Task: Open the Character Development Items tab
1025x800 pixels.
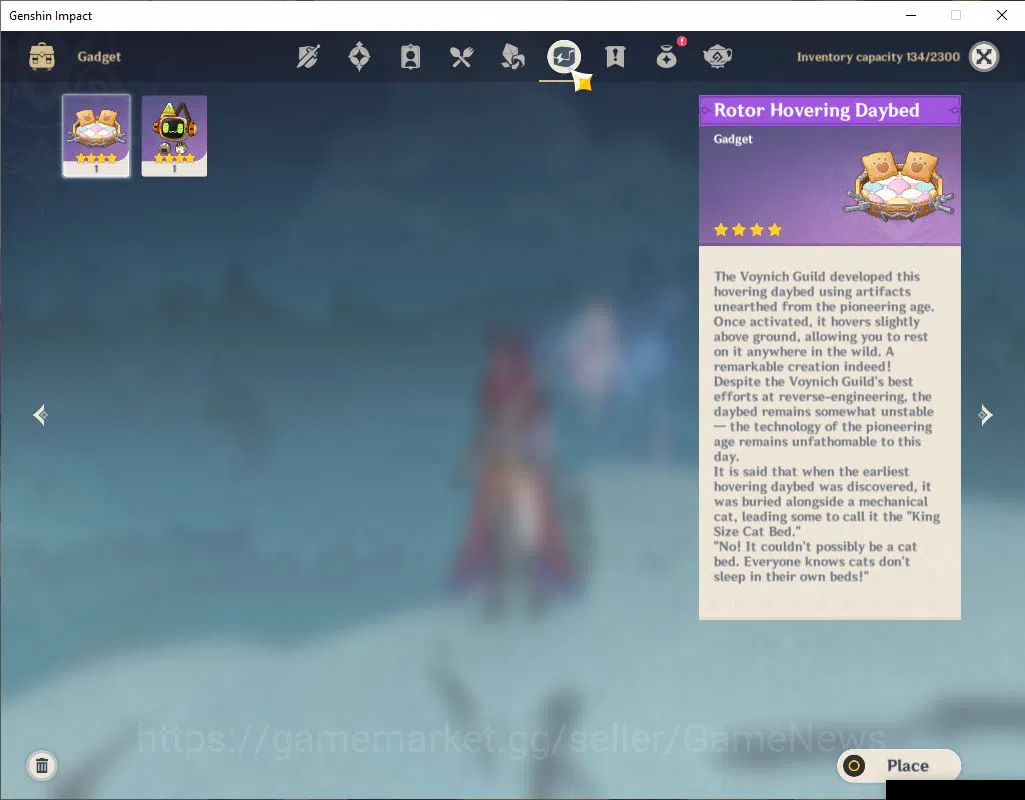Action: (411, 57)
